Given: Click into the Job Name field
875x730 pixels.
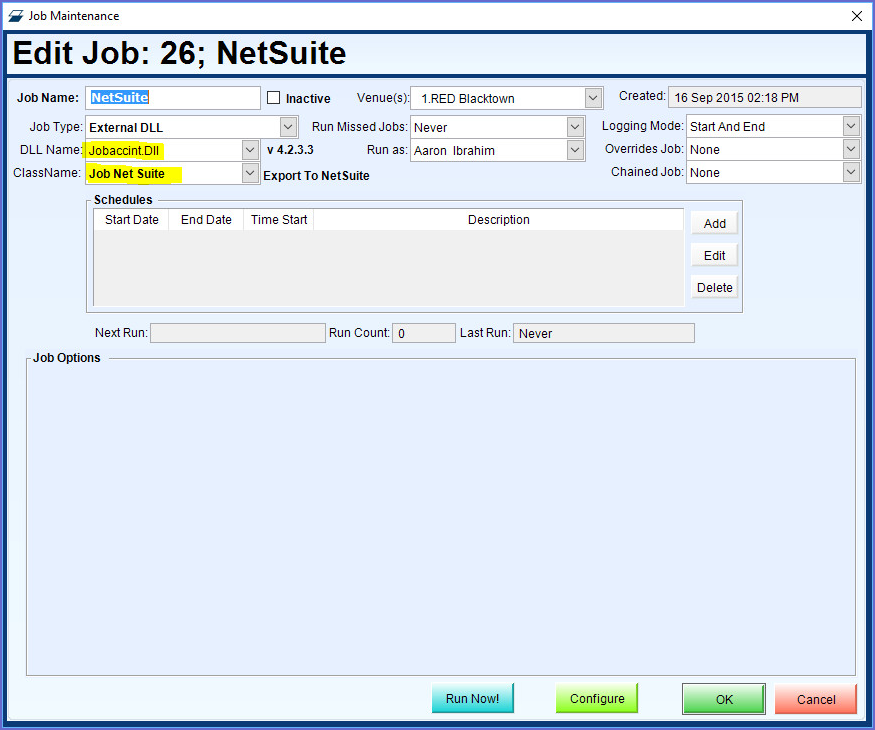Looking at the screenshot, I should [172, 98].
